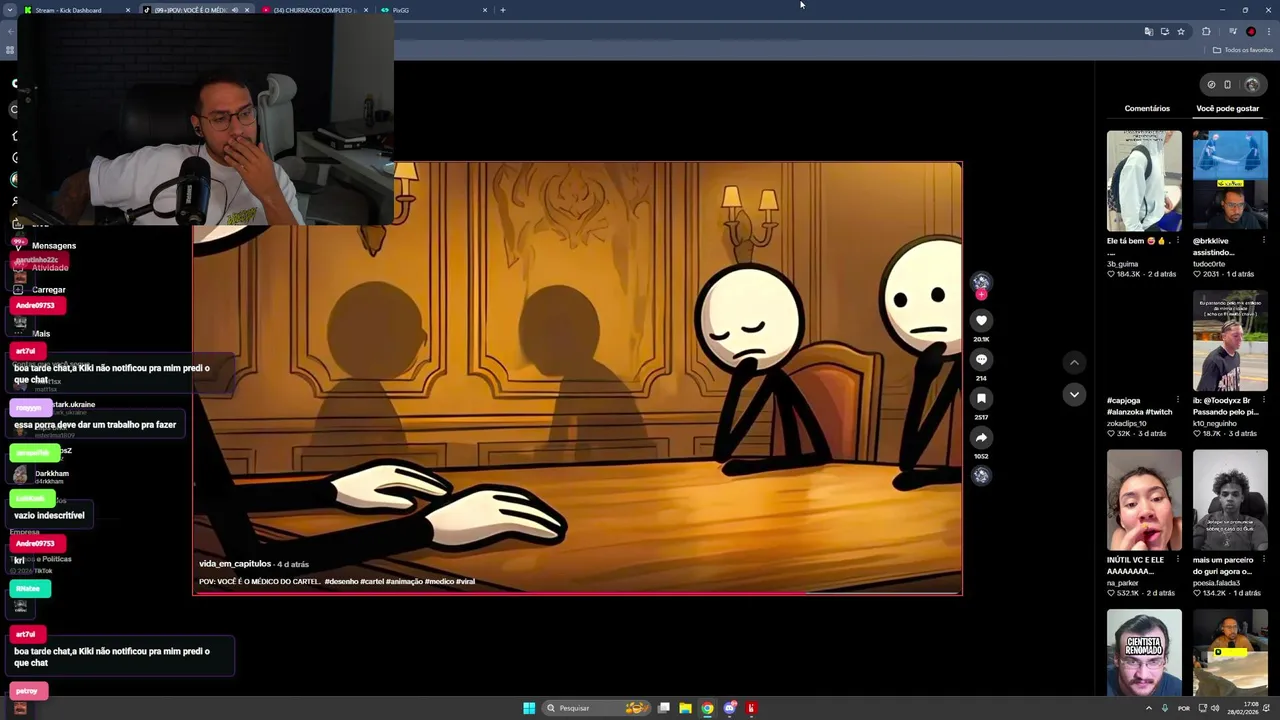This screenshot has height=720, width=1280.
Task: Open the PixGG browser tab
Action: (x=435, y=10)
